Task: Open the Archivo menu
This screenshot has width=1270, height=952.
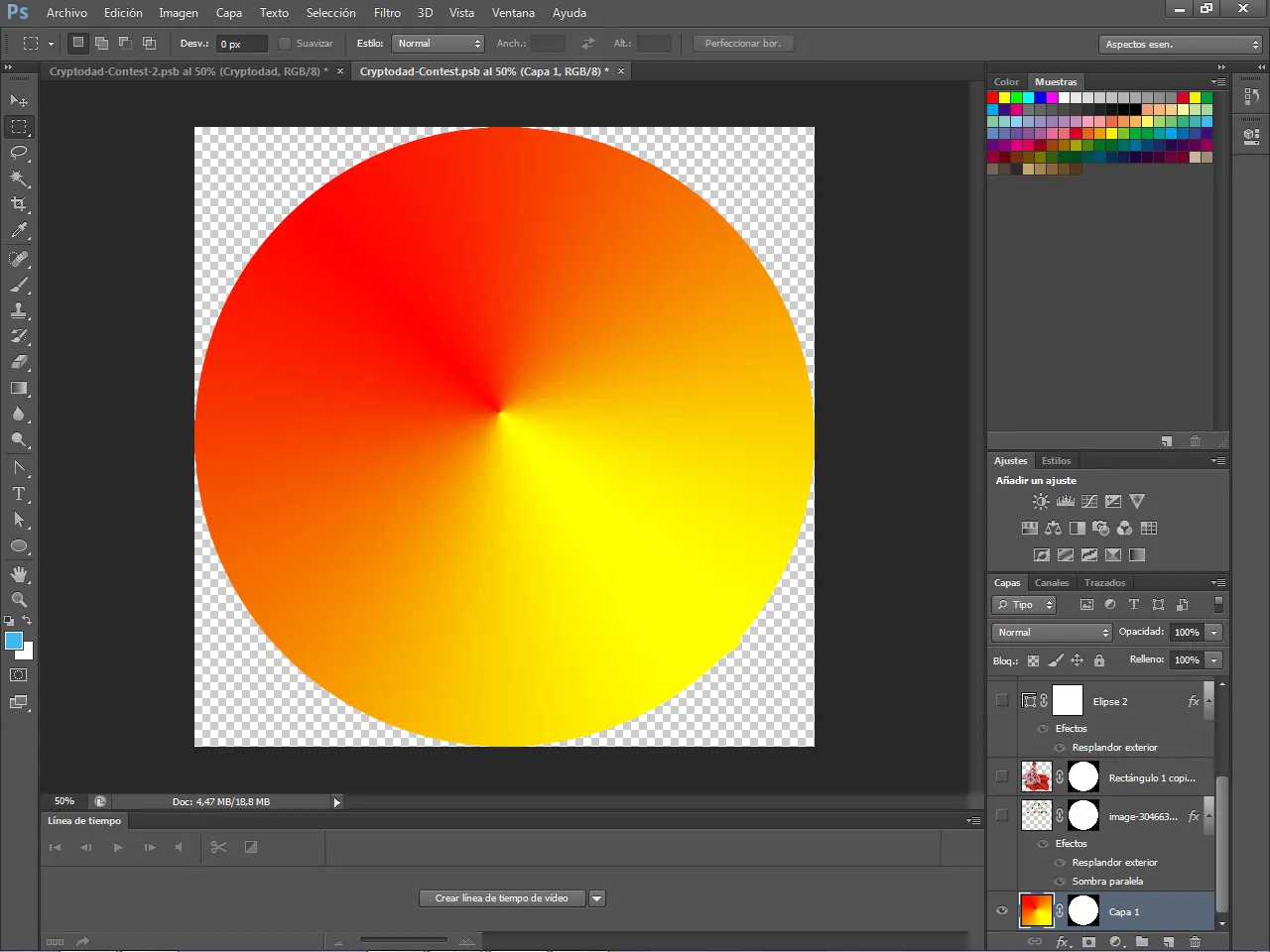Action: click(66, 13)
